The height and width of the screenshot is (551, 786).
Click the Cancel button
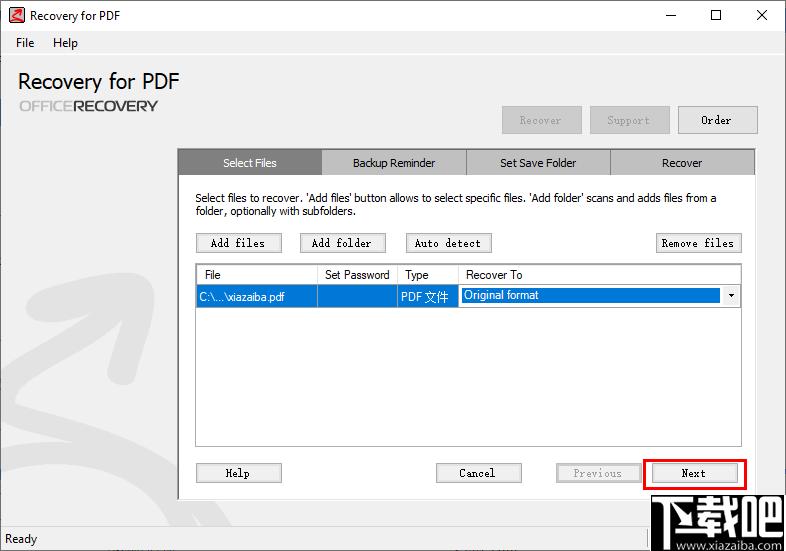479,473
